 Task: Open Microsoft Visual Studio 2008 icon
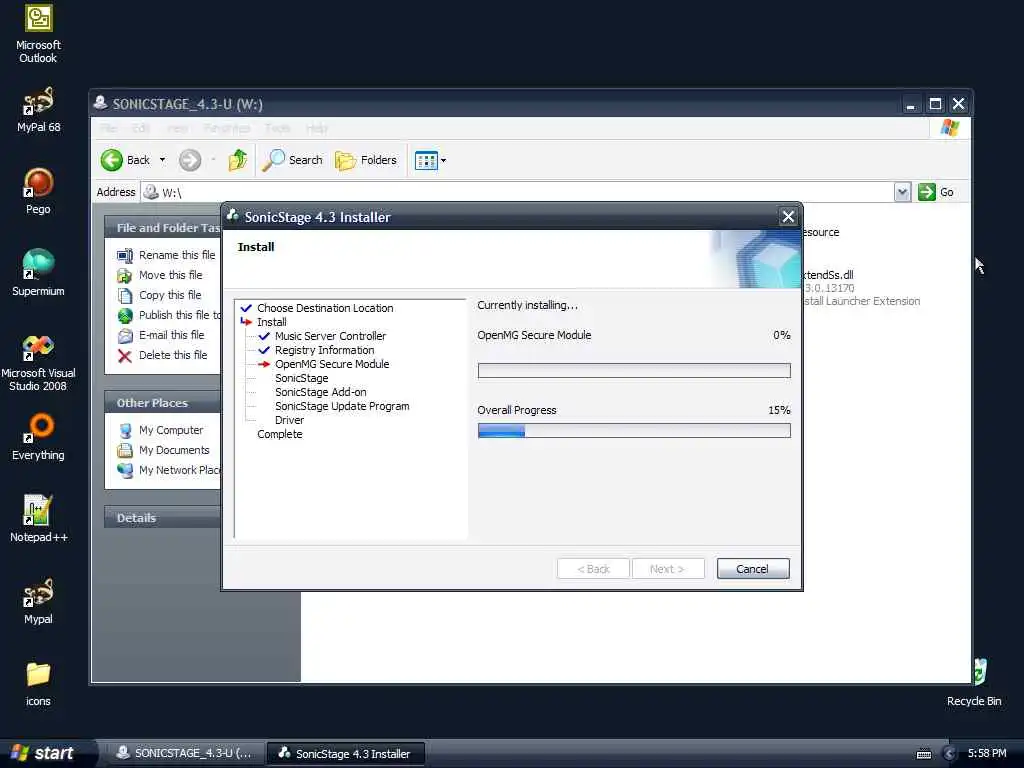click(x=38, y=362)
